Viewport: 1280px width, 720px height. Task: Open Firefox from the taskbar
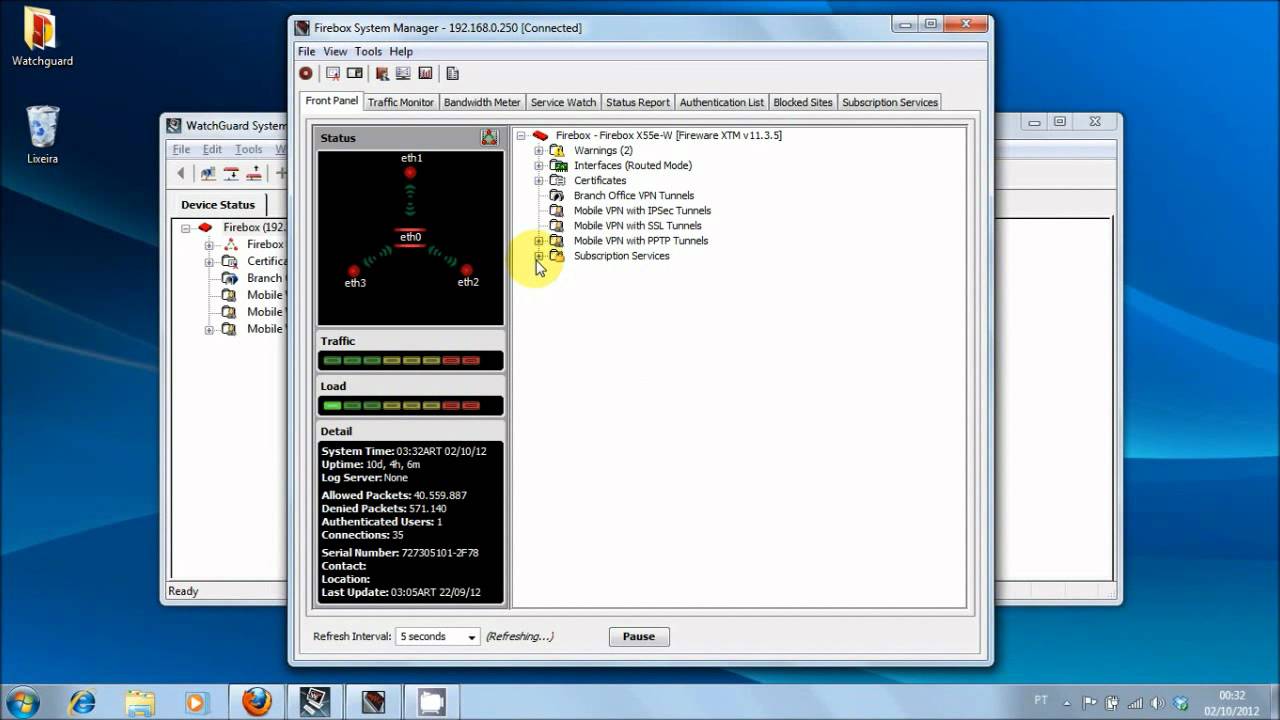(257, 701)
